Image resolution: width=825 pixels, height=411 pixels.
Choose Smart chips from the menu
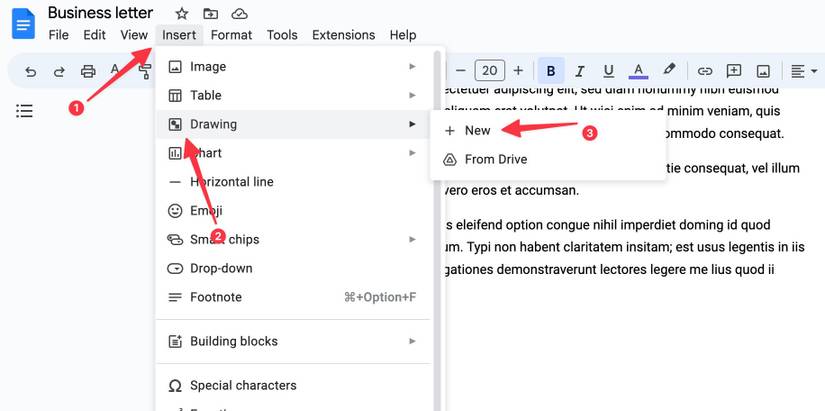tap(294, 239)
